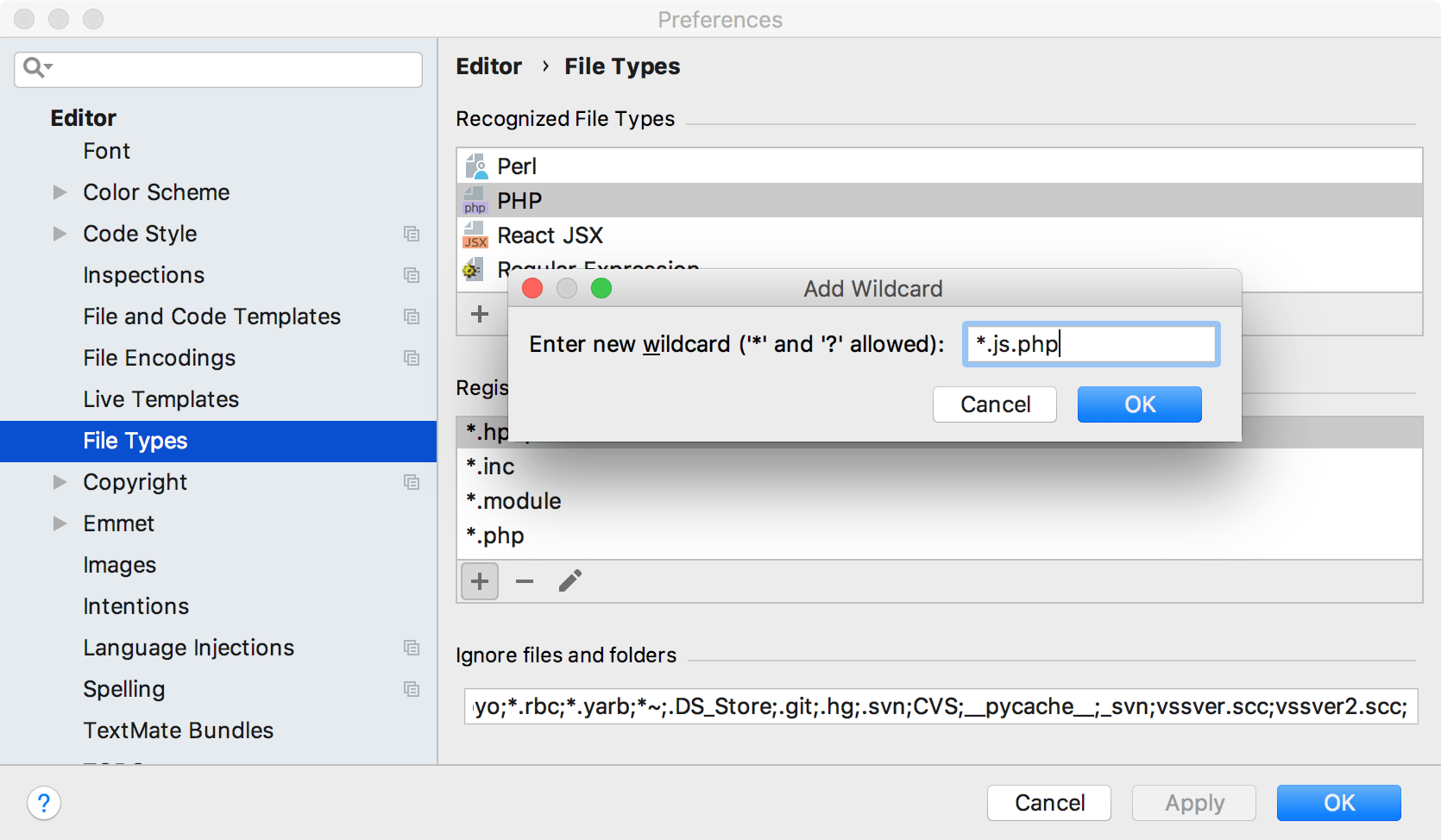The height and width of the screenshot is (840, 1441).
Task: Click the File Types breadcrumb
Action: tap(622, 66)
